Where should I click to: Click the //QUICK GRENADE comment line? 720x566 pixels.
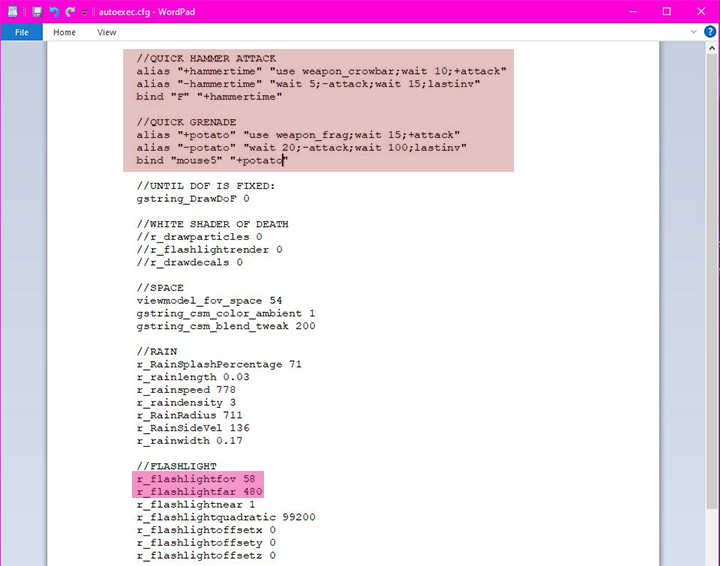pyautogui.click(x=186, y=122)
